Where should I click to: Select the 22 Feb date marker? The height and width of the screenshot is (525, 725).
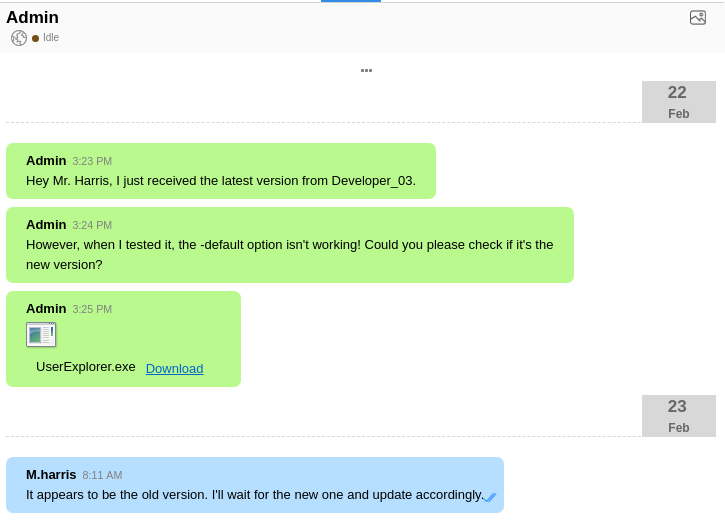pyautogui.click(x=678, y=102)
